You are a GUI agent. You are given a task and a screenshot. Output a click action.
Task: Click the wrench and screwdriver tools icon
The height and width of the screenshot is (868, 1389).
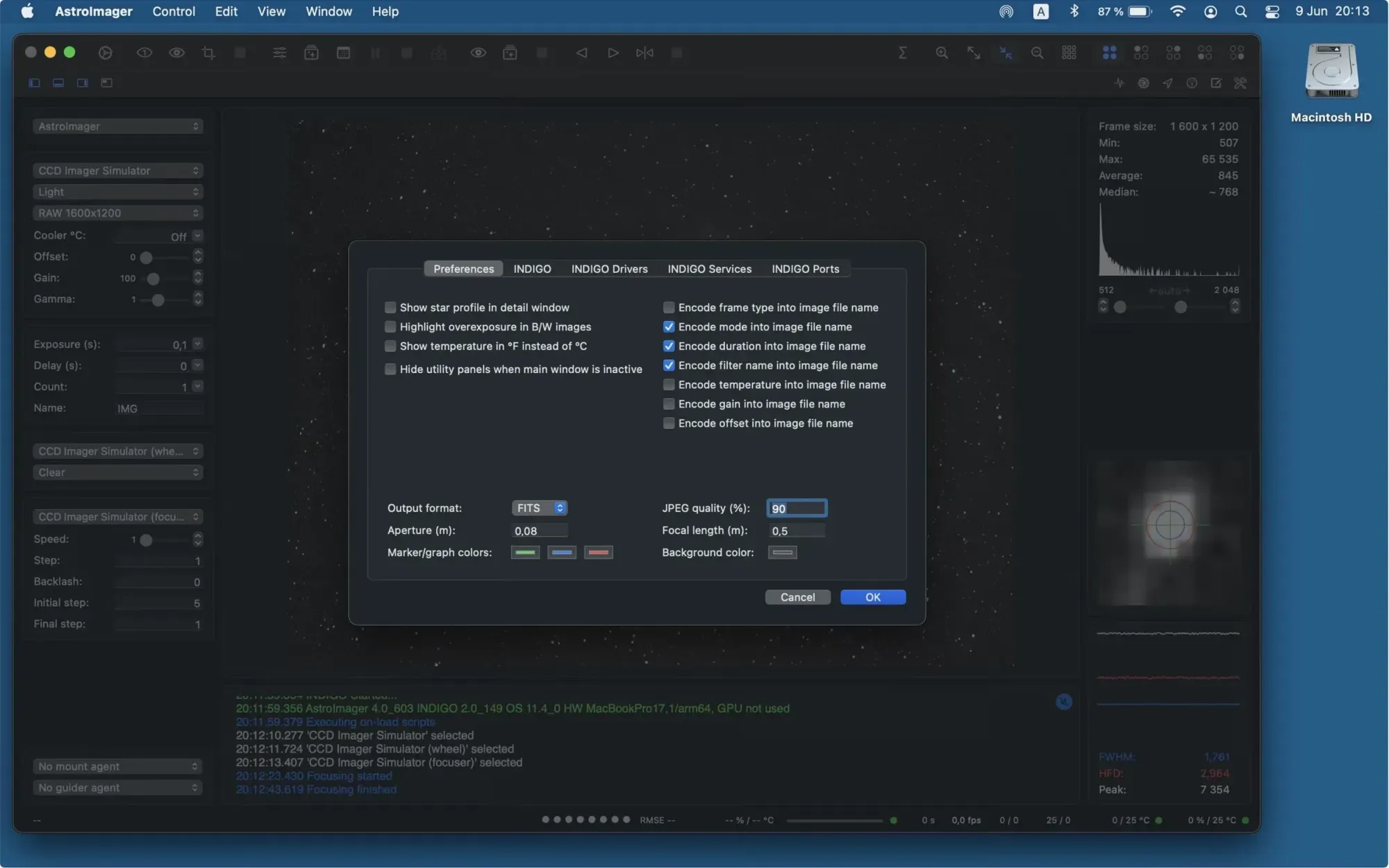pos(1240,83)
